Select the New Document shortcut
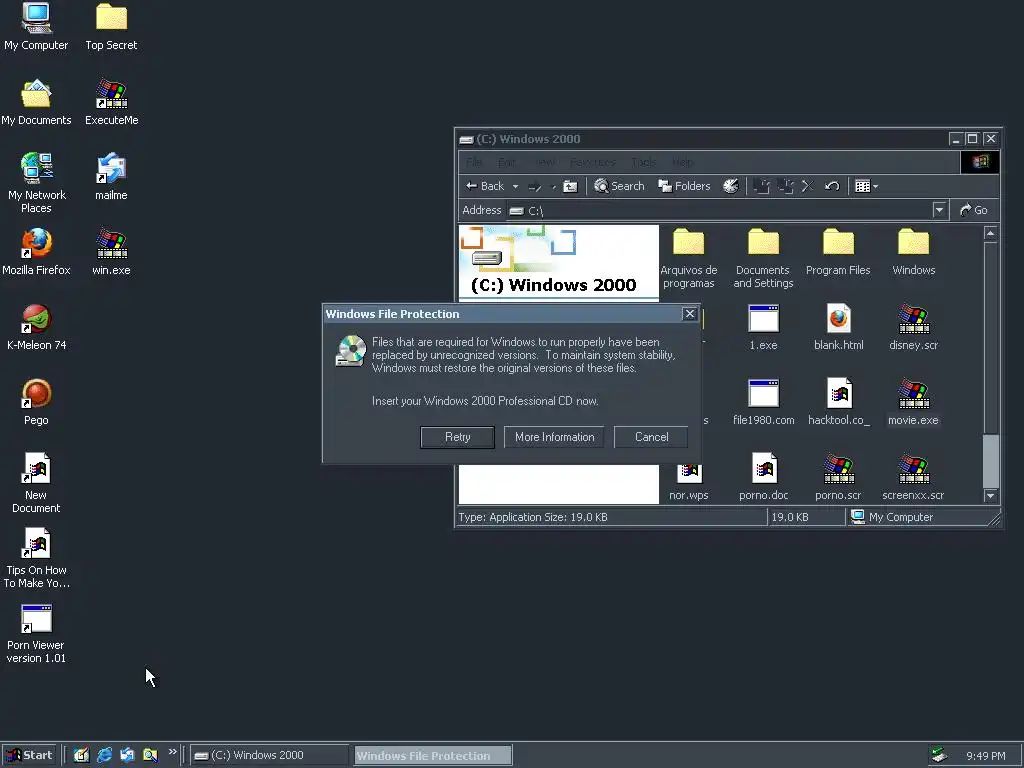The image size is (1024, 768). 36,483
